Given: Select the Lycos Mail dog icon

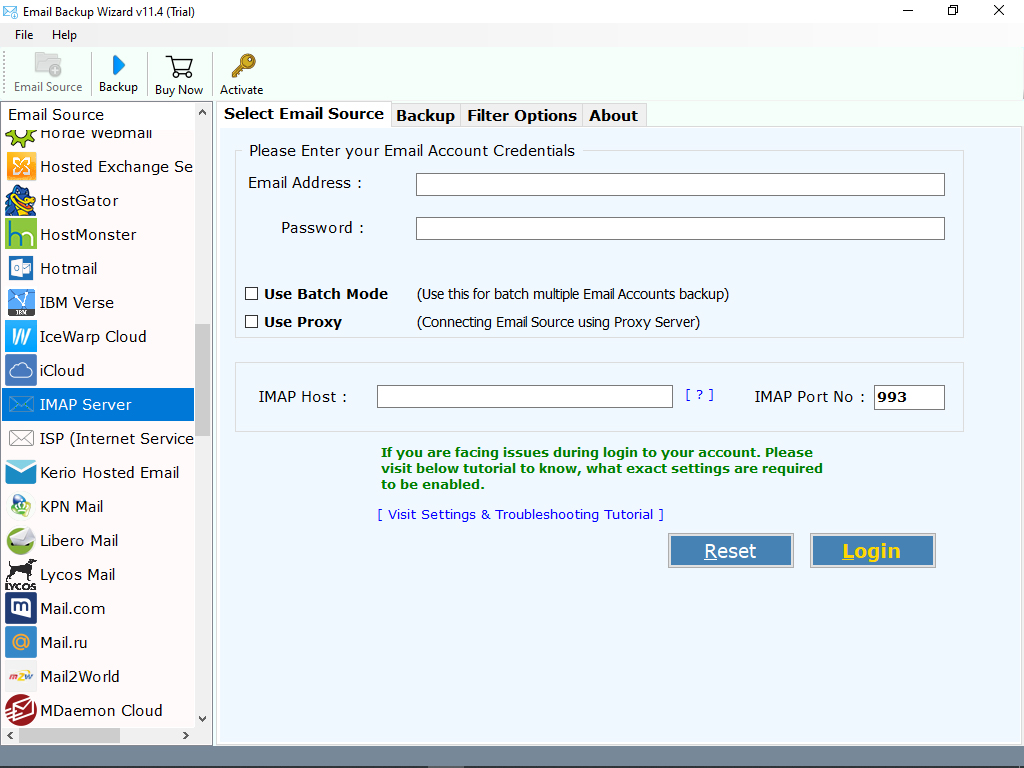Looking at the screenshot, I should [x=21, y=575].
